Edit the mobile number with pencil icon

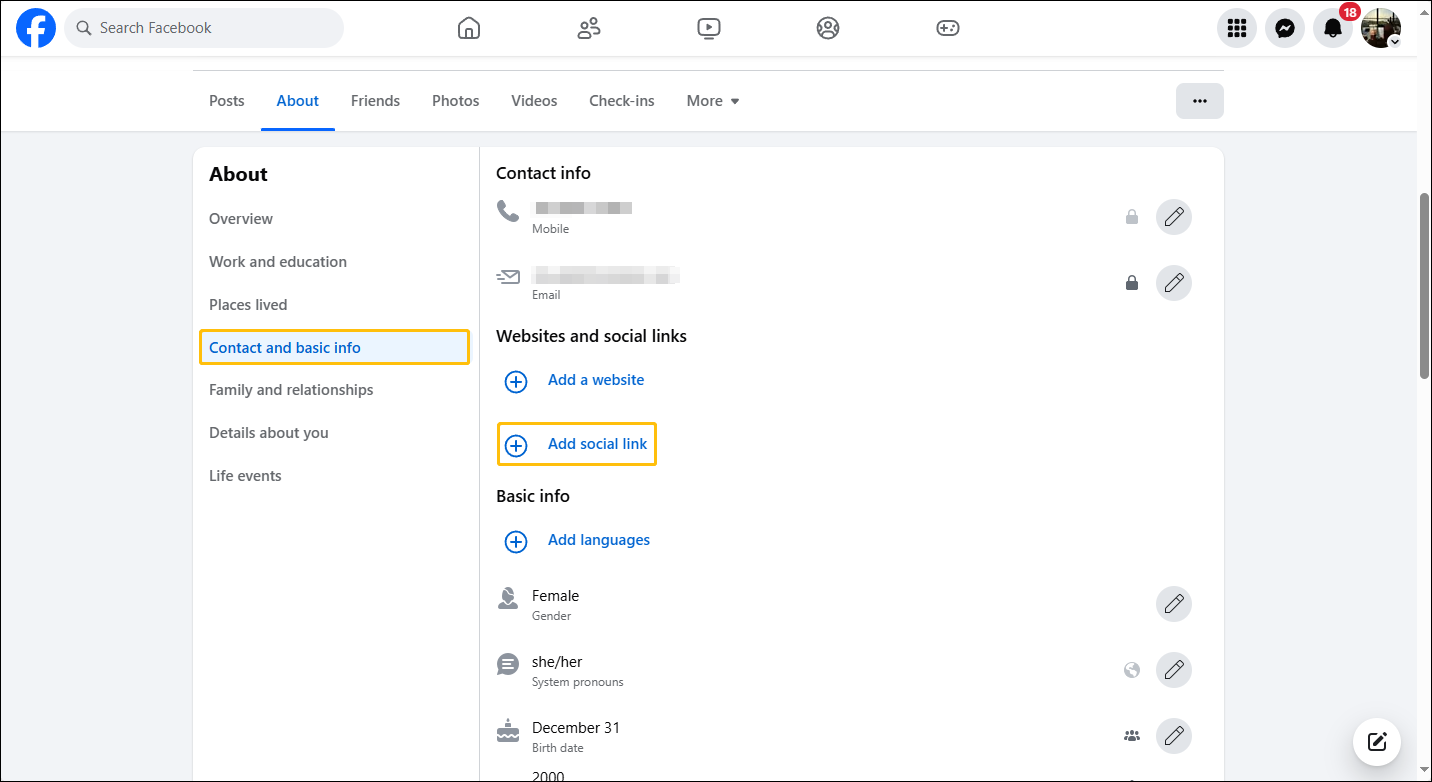pyautogui.click(x=1173, y=217)
